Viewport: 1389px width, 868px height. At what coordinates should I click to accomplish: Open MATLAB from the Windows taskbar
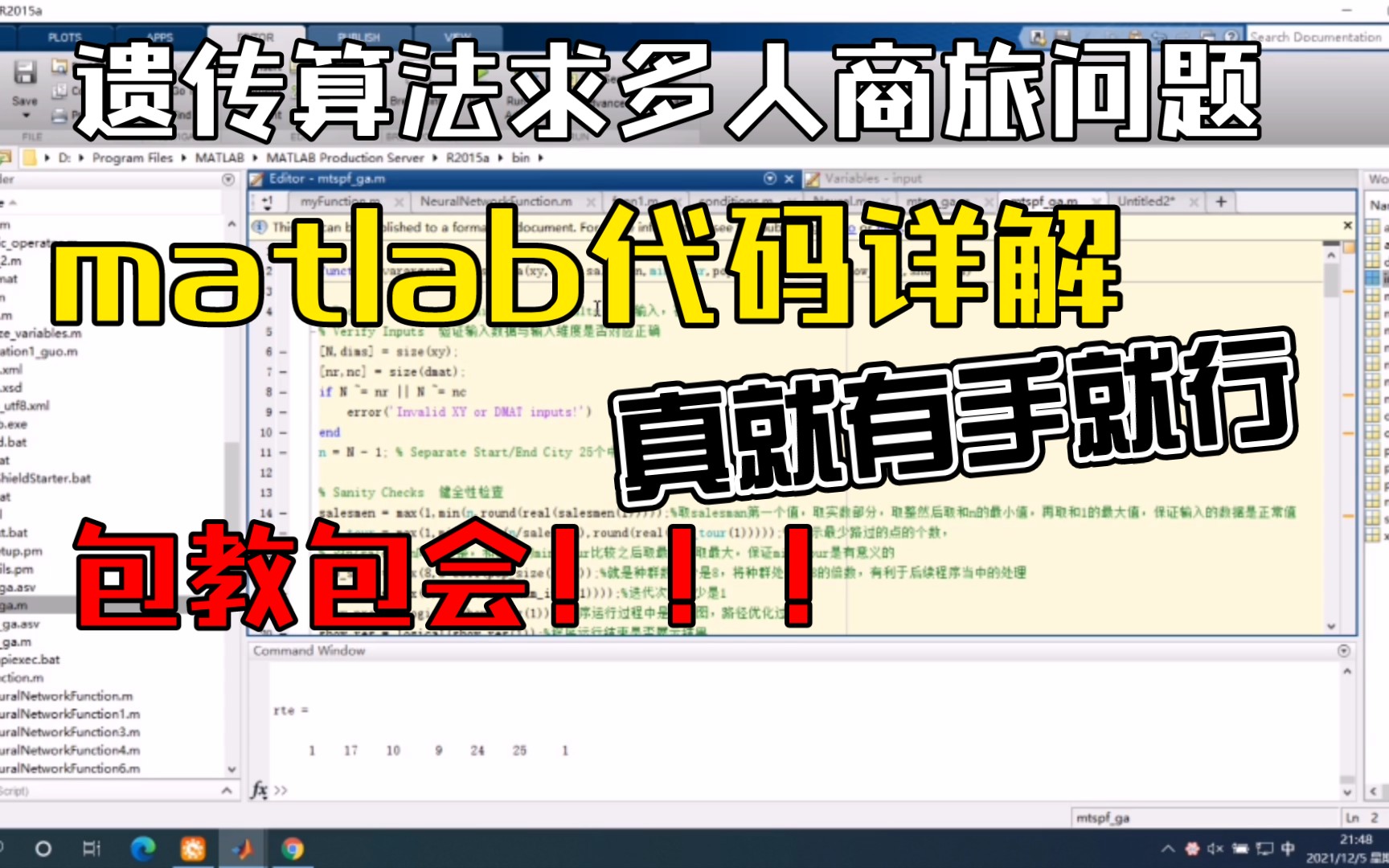(242, 849)
